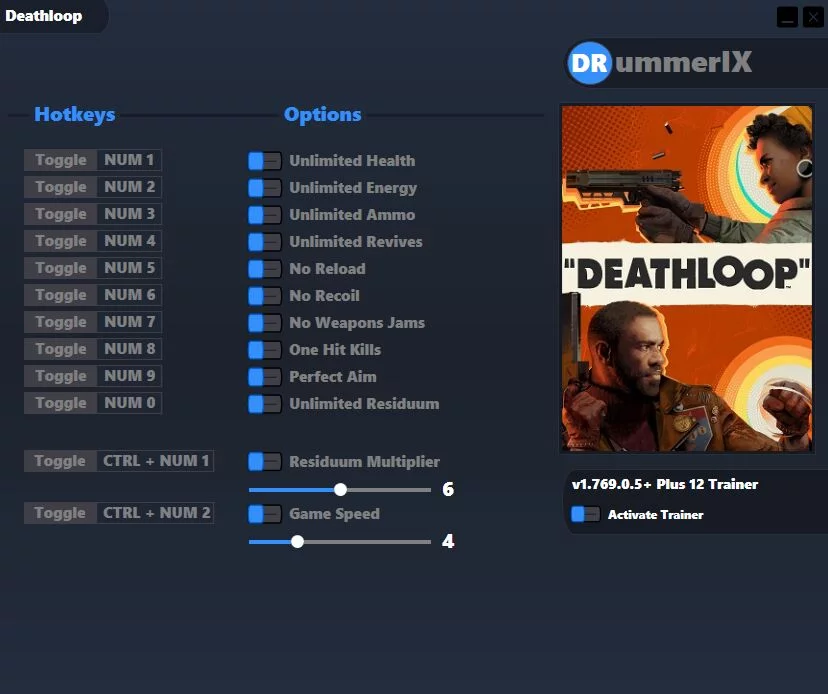Enable the Residuum Multiplier toggle
The height and width of the screenshot is (694, 828).
[x=265, y=462]
